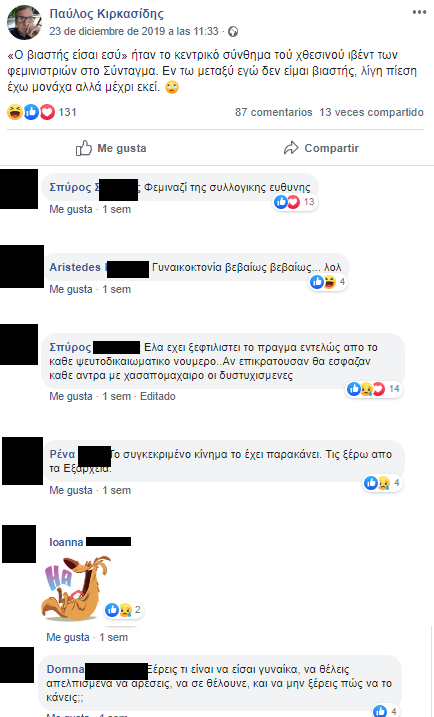Like Ioanna's sticker comment with Me gusta
Viewport: 434px width, 717px height.
tap(68, 637)
